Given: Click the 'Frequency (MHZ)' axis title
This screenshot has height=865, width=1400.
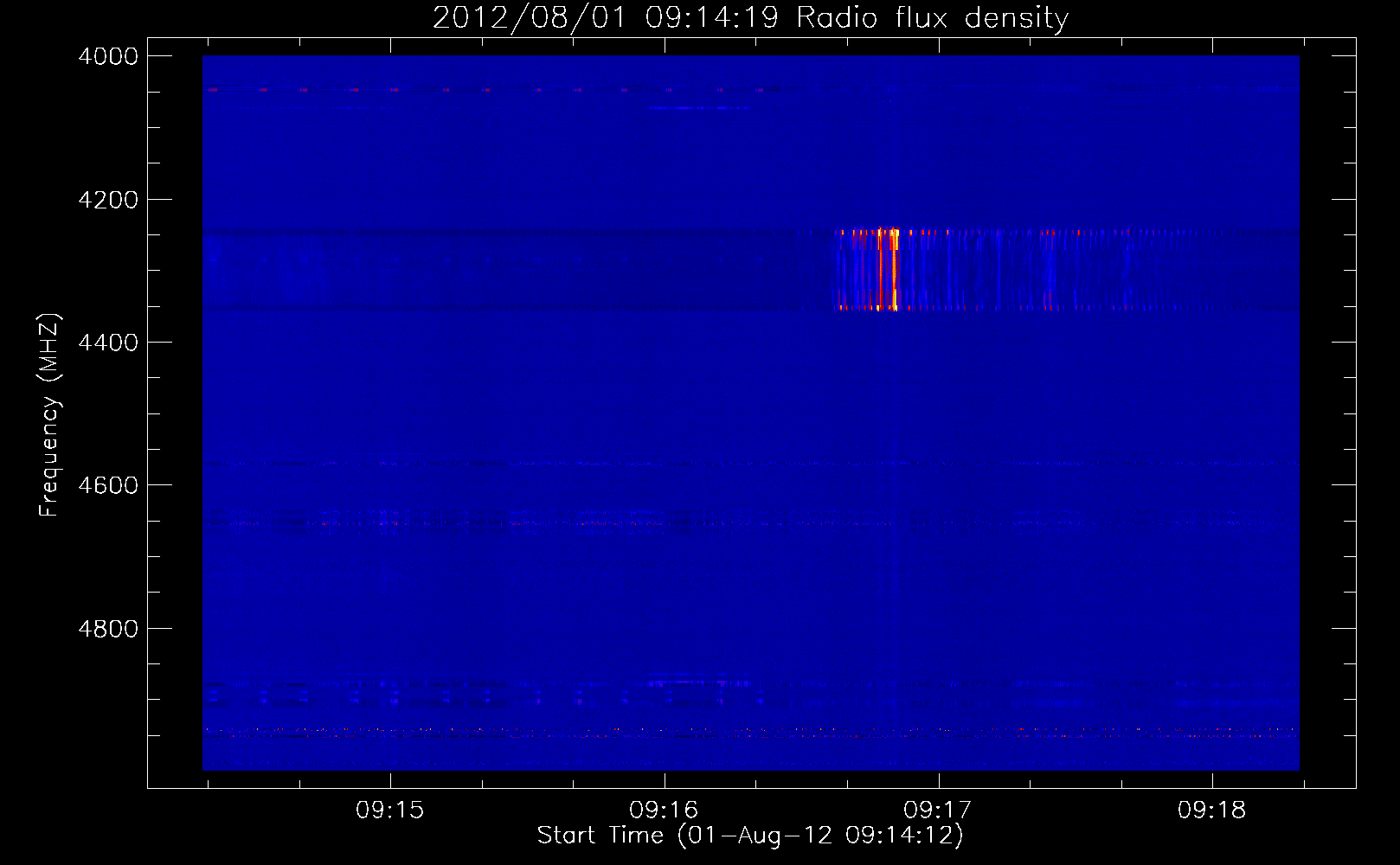Looking at the screenshot, I should (49, 415).
